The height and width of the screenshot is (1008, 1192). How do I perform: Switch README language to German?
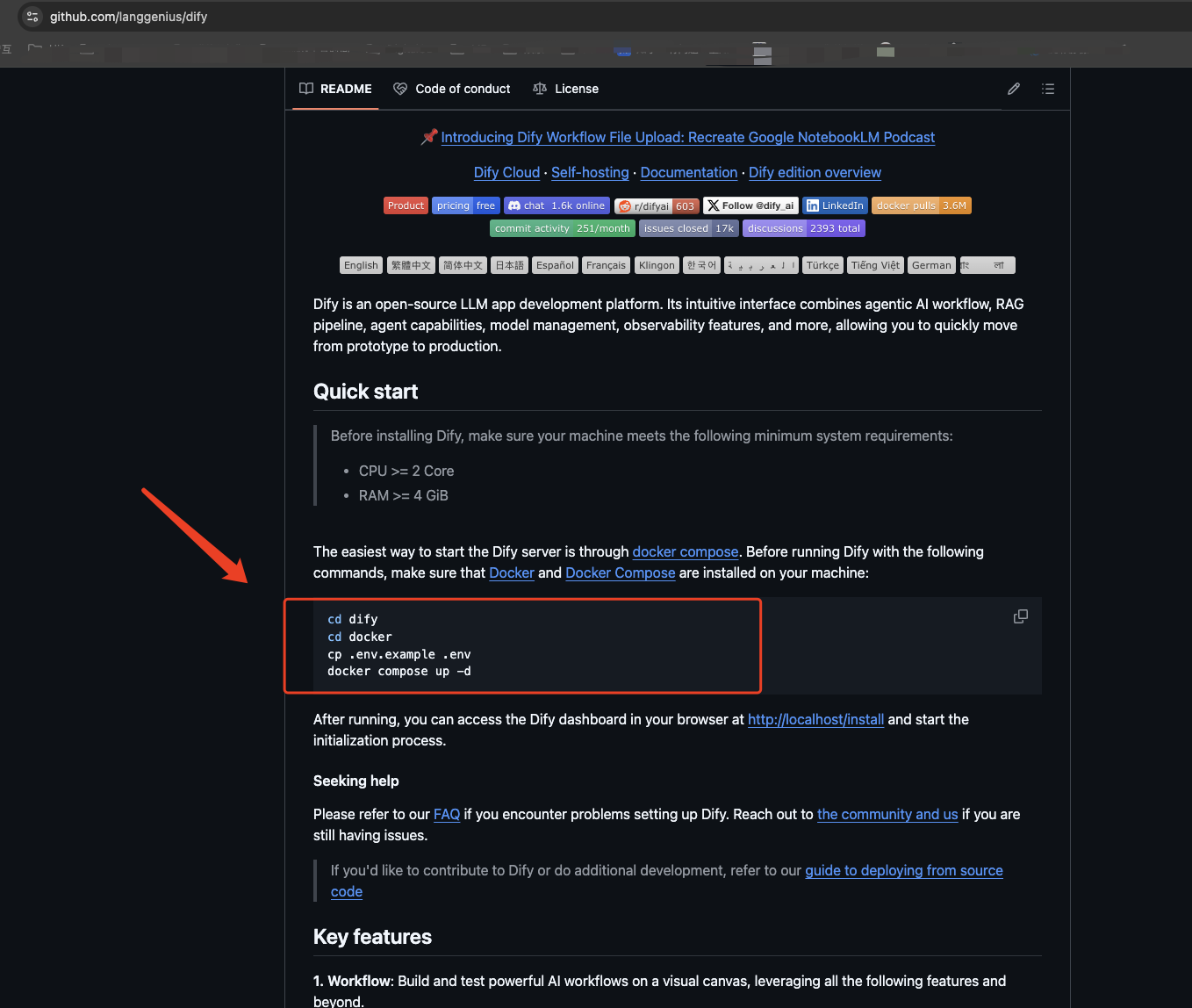click(x=931, y=265)
